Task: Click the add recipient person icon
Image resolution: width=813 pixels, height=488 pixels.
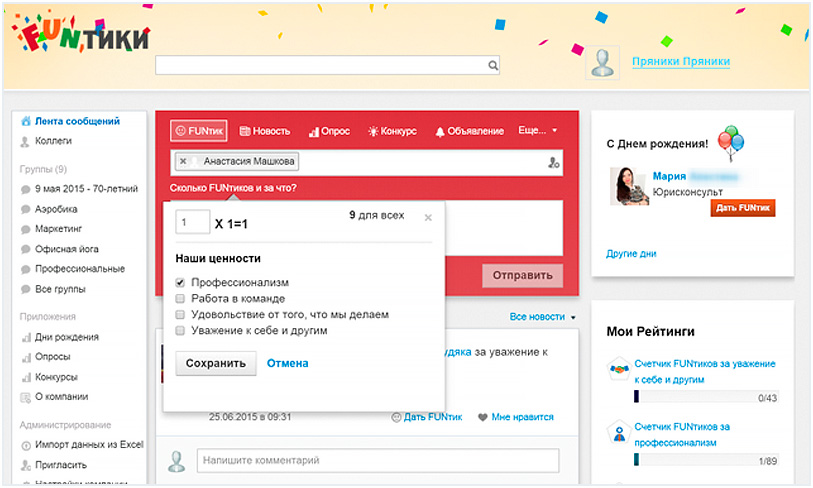Action: pyautogui.click(x=553, y=163)
